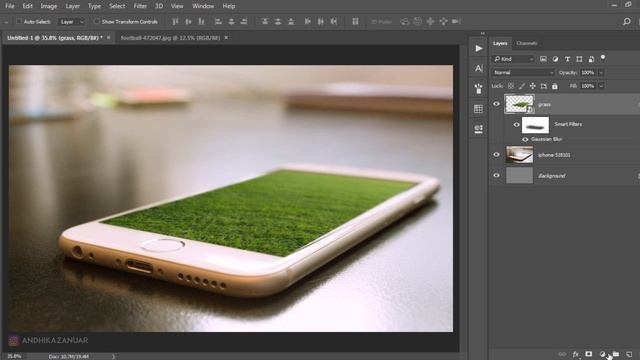The width and height of the screenshot is (640, 360).
Task: Select the iphone layer thumbnail
Action: [519, 155]
